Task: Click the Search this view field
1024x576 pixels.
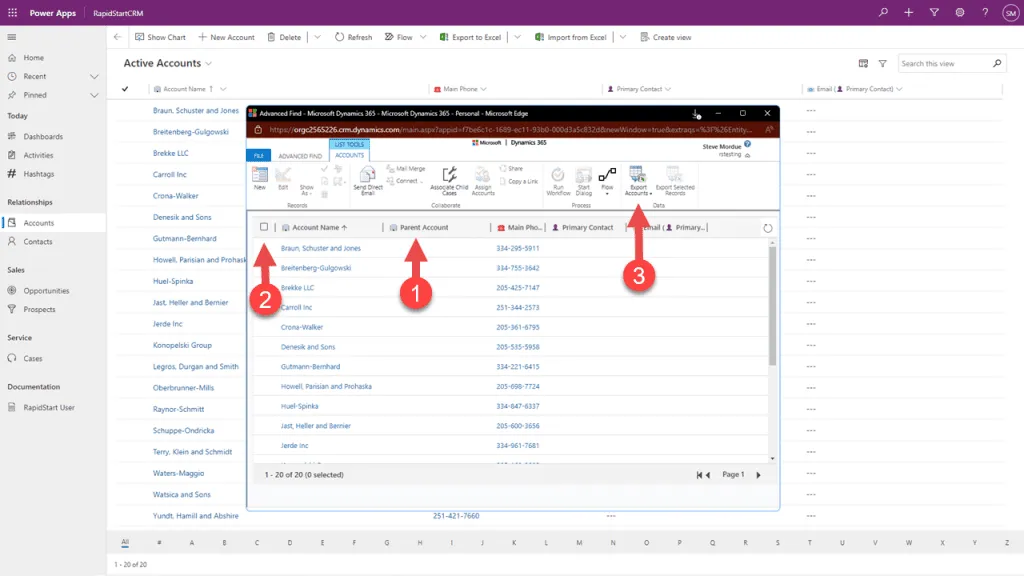Action: pyautogui.click(x=945, y=64)
